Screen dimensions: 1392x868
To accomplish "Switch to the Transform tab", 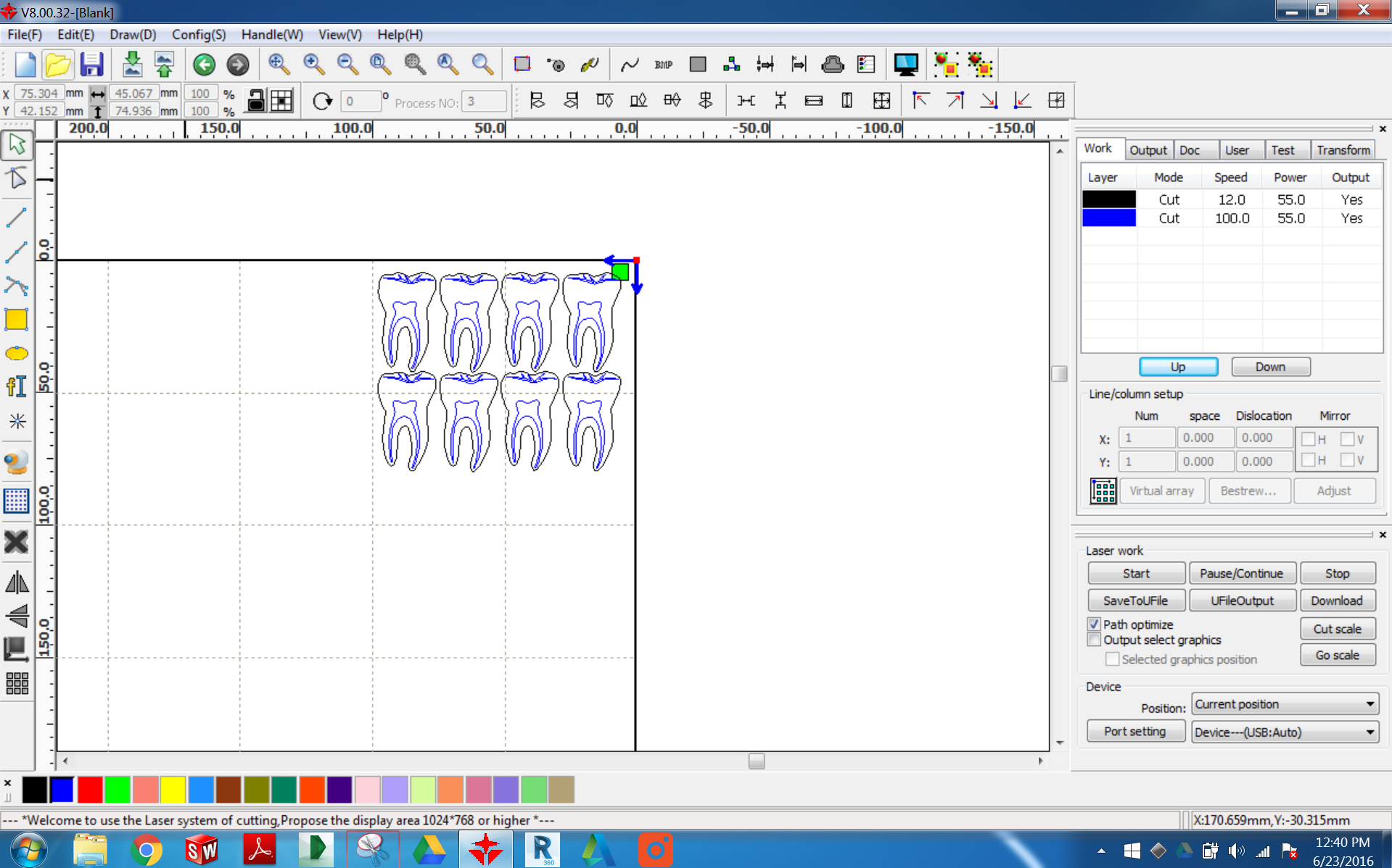I will coord(1343,150).
